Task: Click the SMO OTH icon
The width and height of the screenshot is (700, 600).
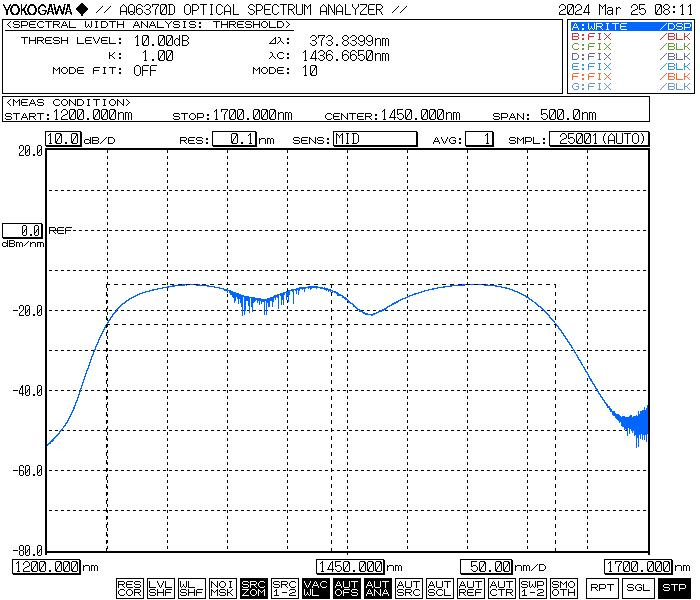Action: point(563,589)
